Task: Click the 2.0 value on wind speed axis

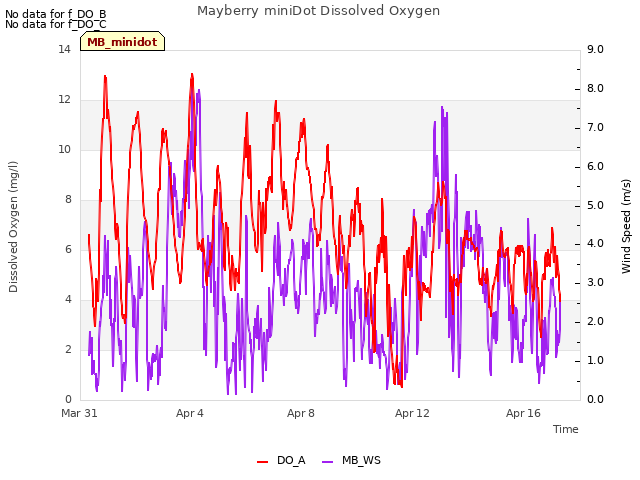Action: pos(596,322)
